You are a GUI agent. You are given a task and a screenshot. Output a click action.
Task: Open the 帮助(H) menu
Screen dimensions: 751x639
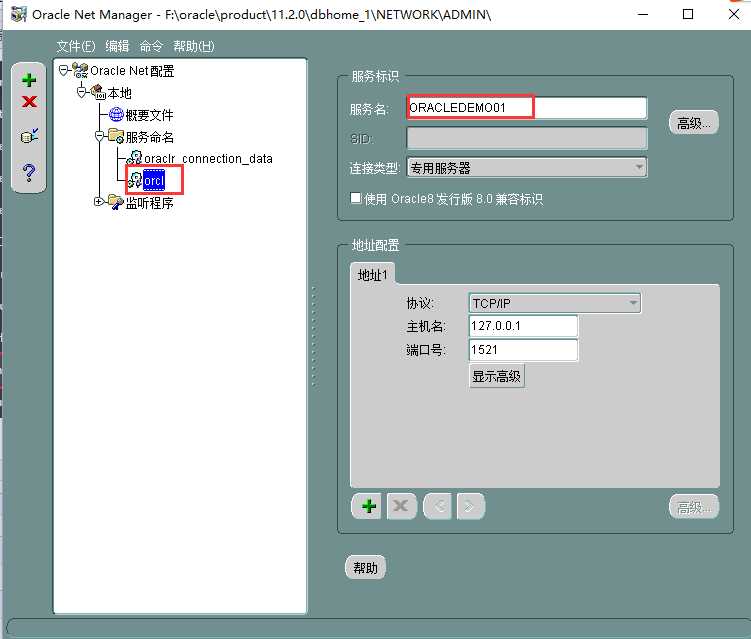193,46
